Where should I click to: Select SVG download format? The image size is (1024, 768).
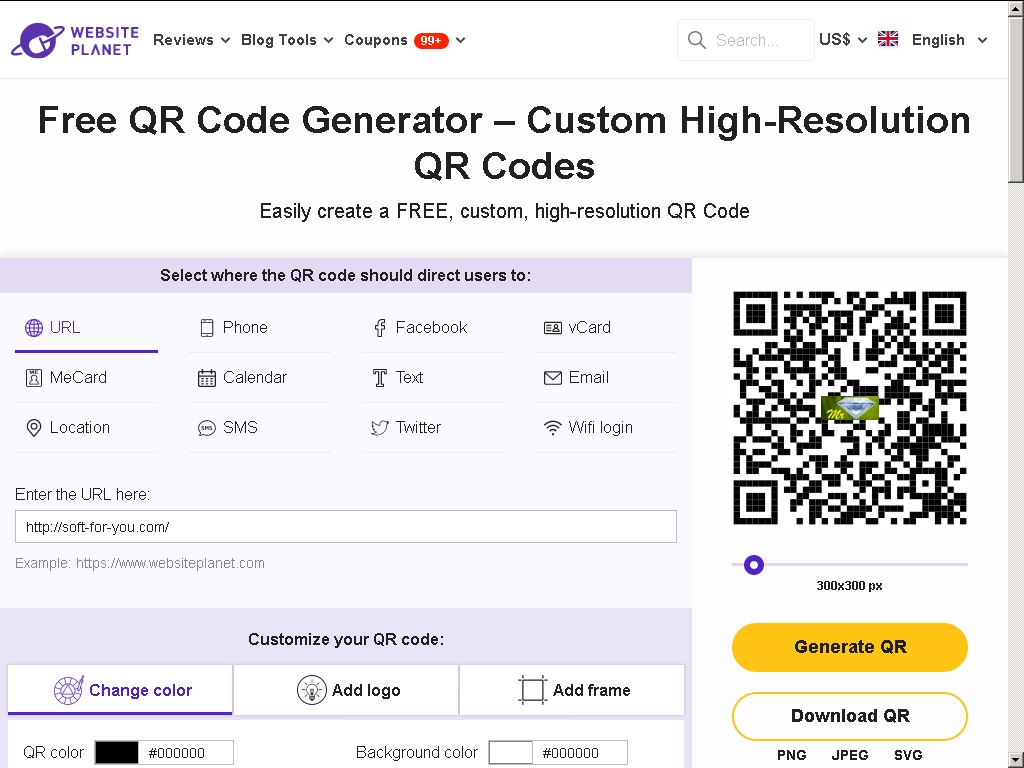click(x=908, y=756)
